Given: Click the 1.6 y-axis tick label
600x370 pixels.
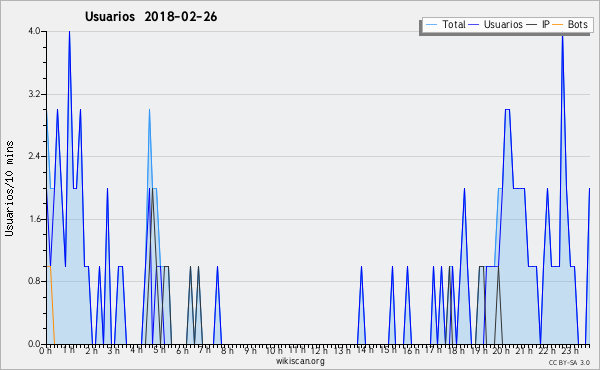Looking at the screenshot, I should (x=34, y=219).
